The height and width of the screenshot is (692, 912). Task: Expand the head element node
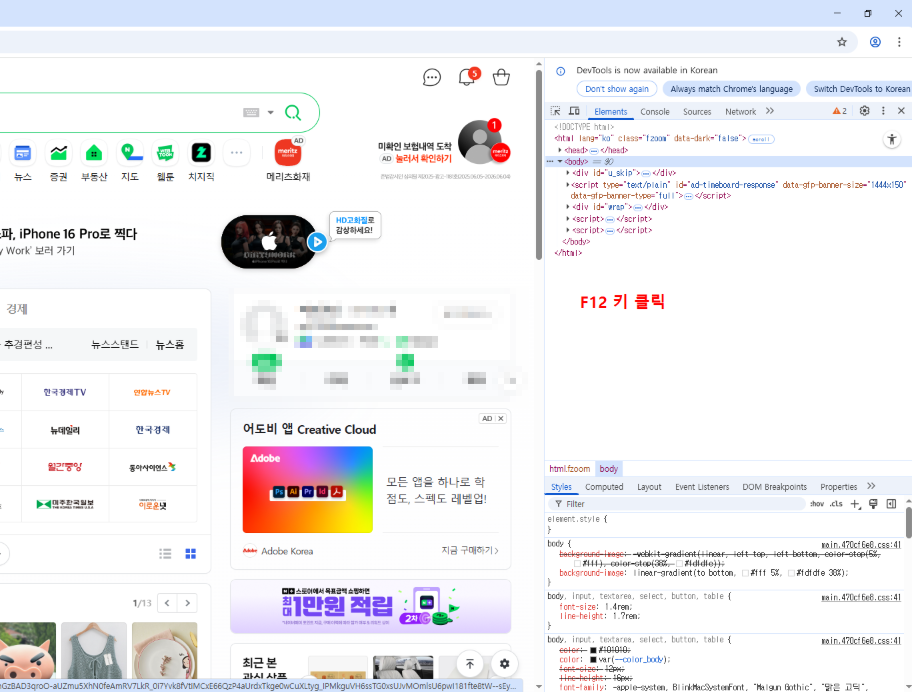click(560, 150)
